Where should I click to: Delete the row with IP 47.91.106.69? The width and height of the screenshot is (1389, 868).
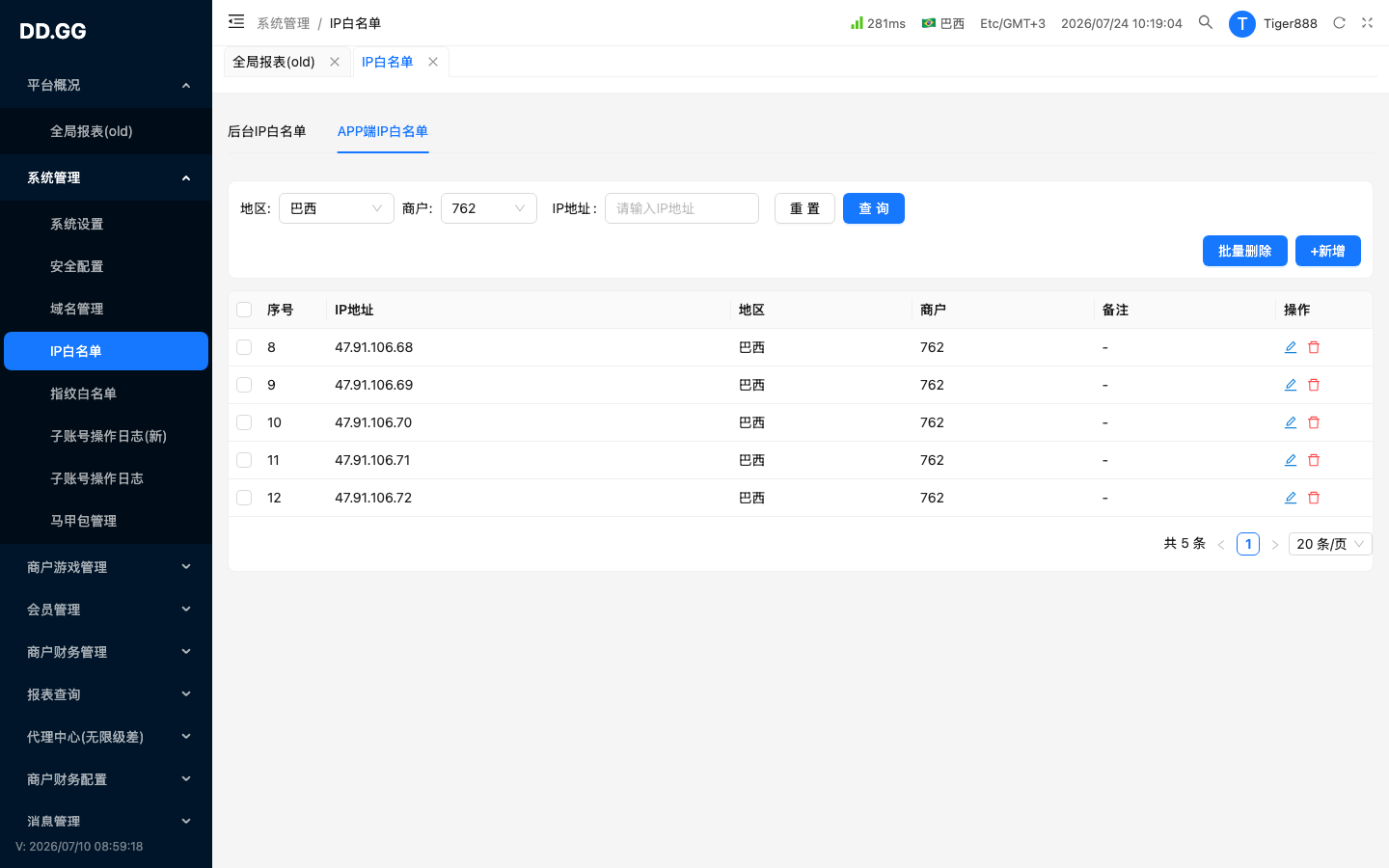[1314, 385]
